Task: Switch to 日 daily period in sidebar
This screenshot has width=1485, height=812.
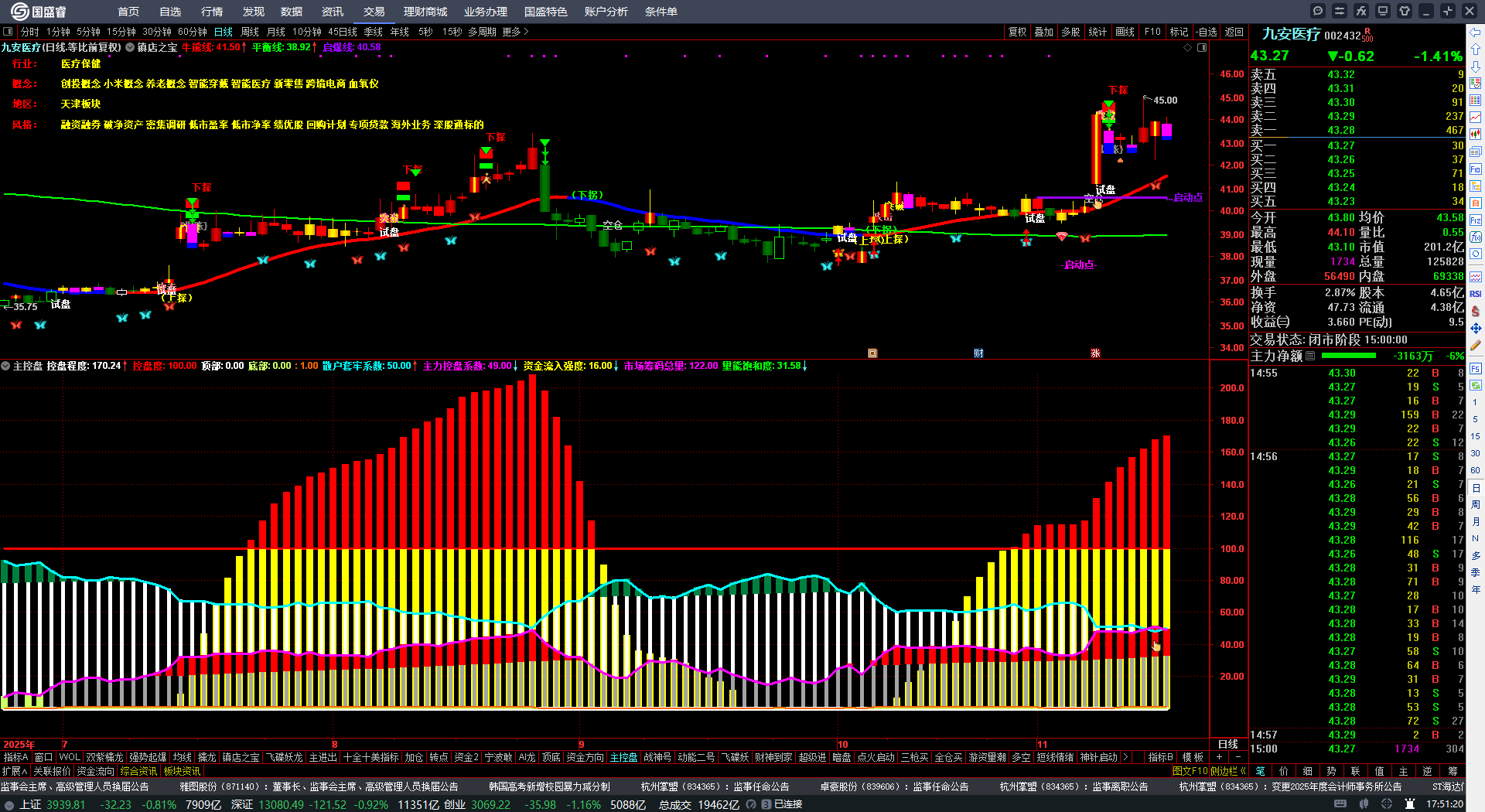Action: [x=1476, y=488]
